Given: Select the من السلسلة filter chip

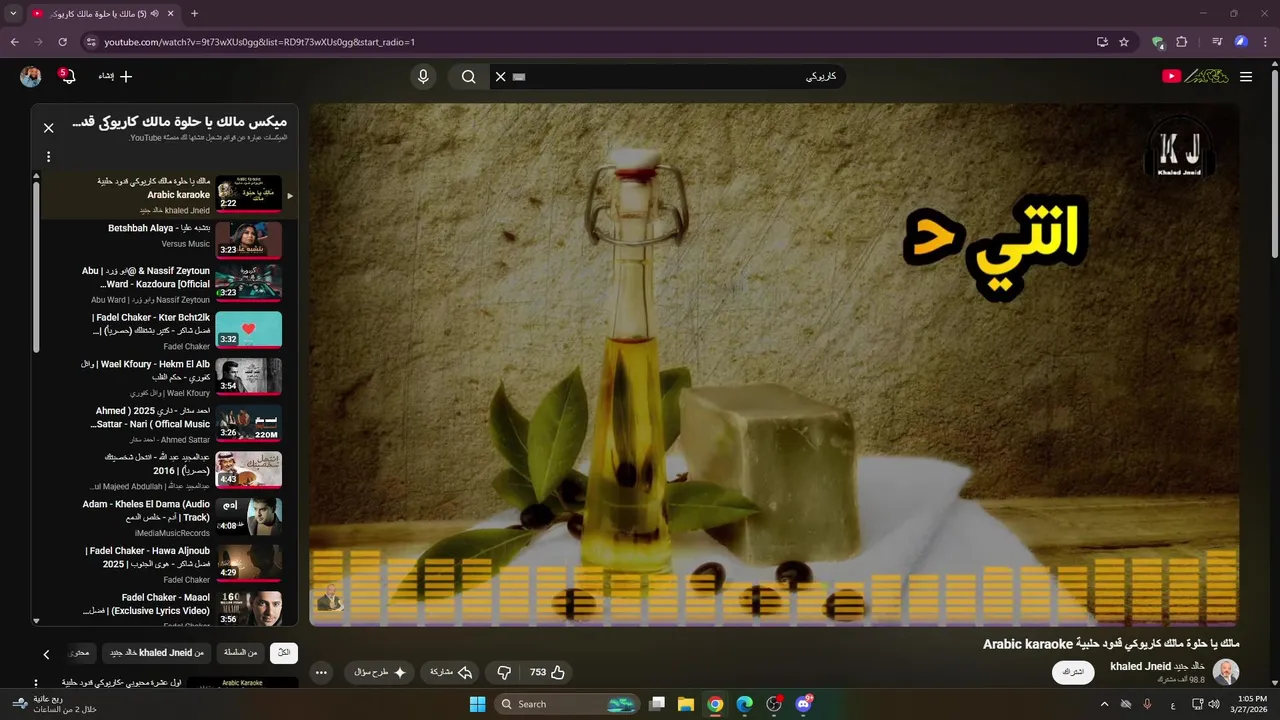Looking at the screenshot, I should (x=239, y=653).
